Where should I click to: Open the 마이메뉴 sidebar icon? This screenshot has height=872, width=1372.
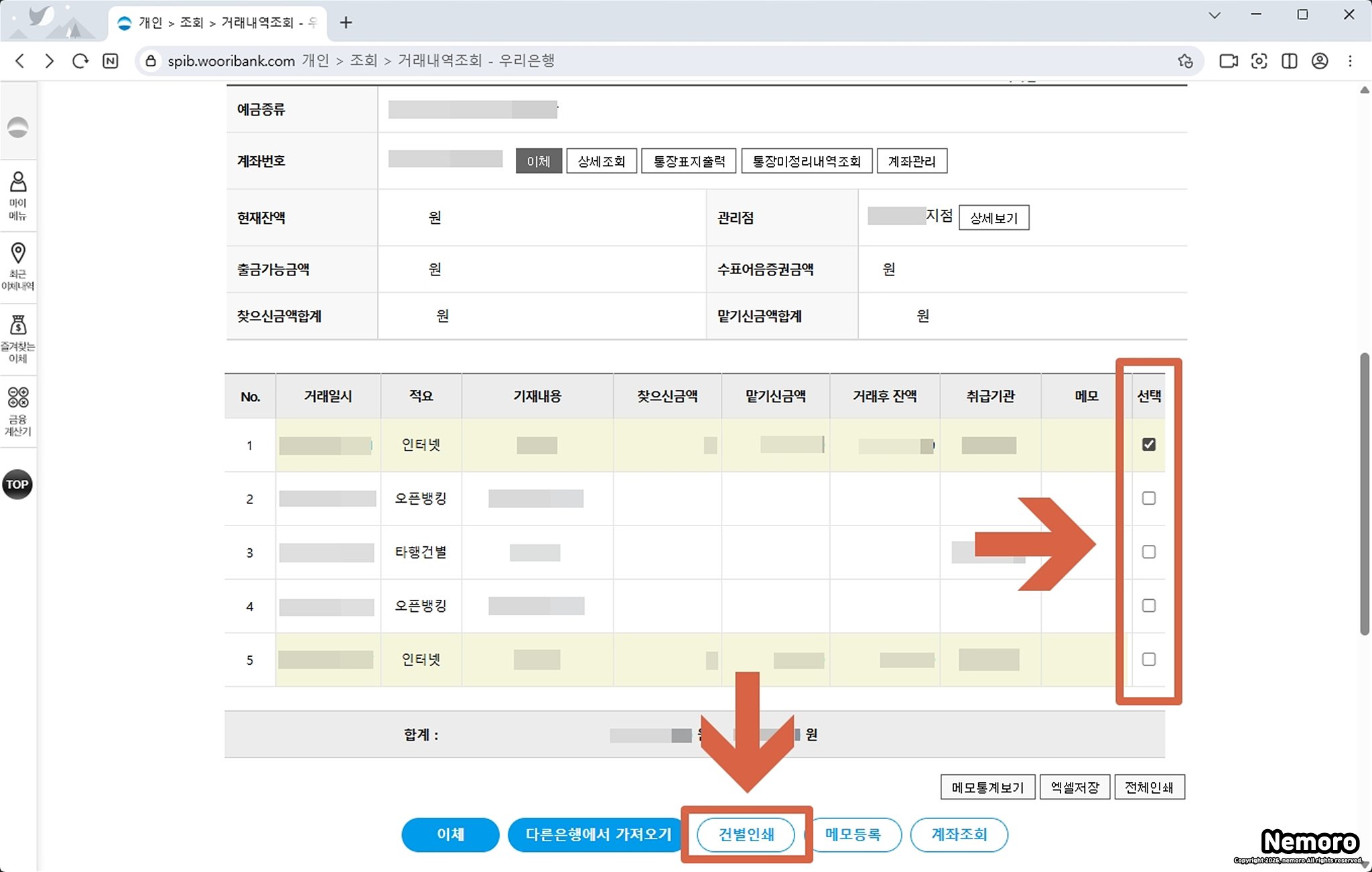pos(18,194)
